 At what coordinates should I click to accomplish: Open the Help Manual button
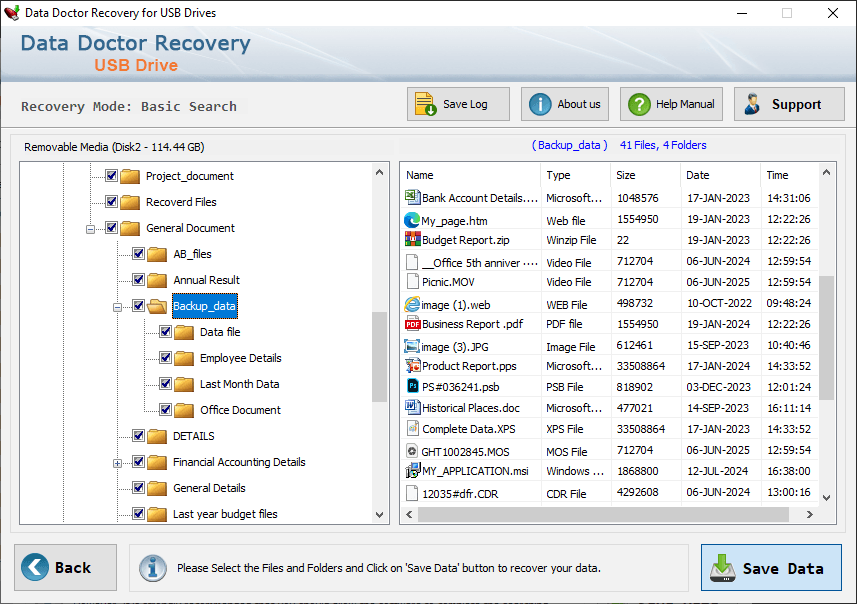(x=671, y=104)
